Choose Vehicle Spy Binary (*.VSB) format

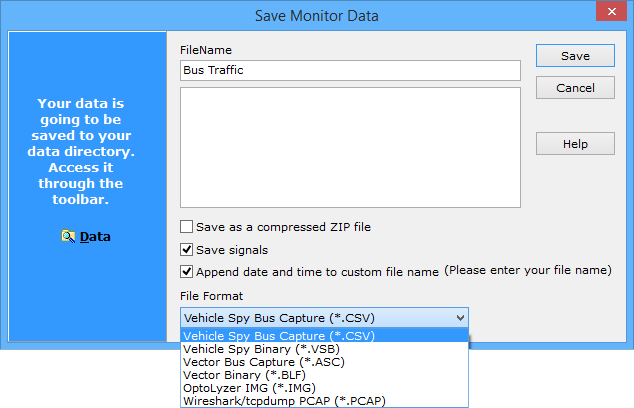pyautogui.click(x=262, y=349)
